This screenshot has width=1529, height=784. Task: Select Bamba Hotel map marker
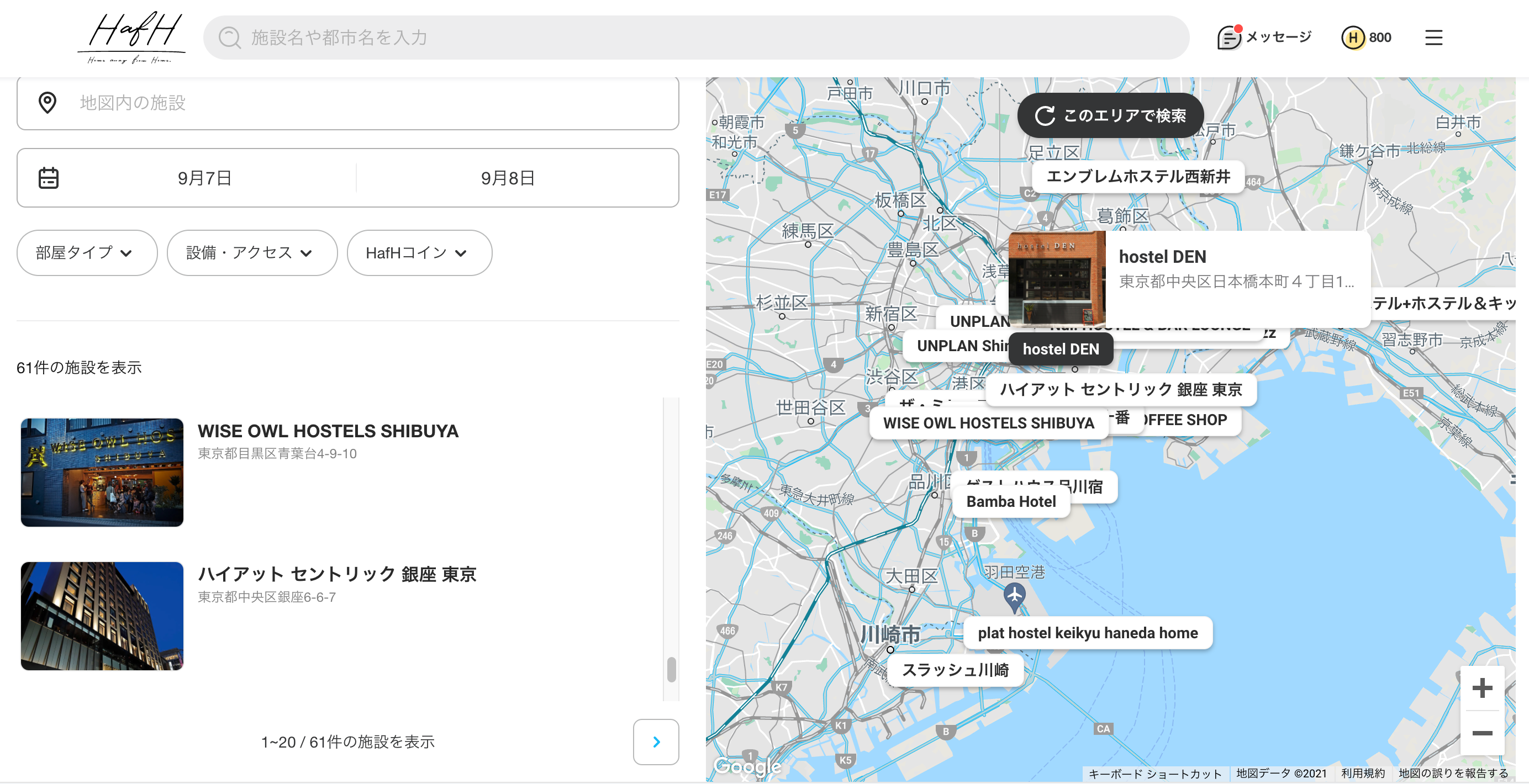point(1011,502)
